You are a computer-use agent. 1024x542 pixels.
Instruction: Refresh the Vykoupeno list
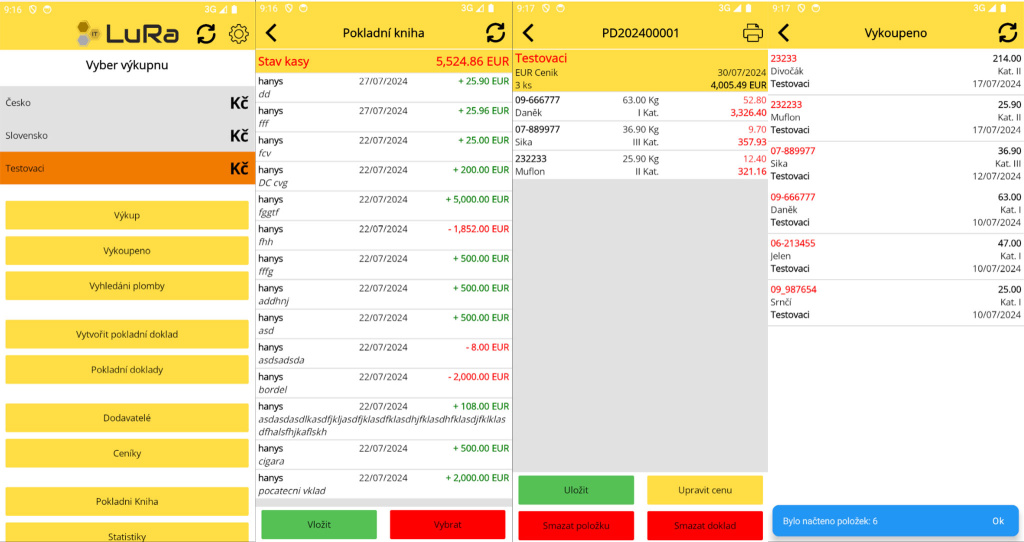click(x=1007, y=33)
